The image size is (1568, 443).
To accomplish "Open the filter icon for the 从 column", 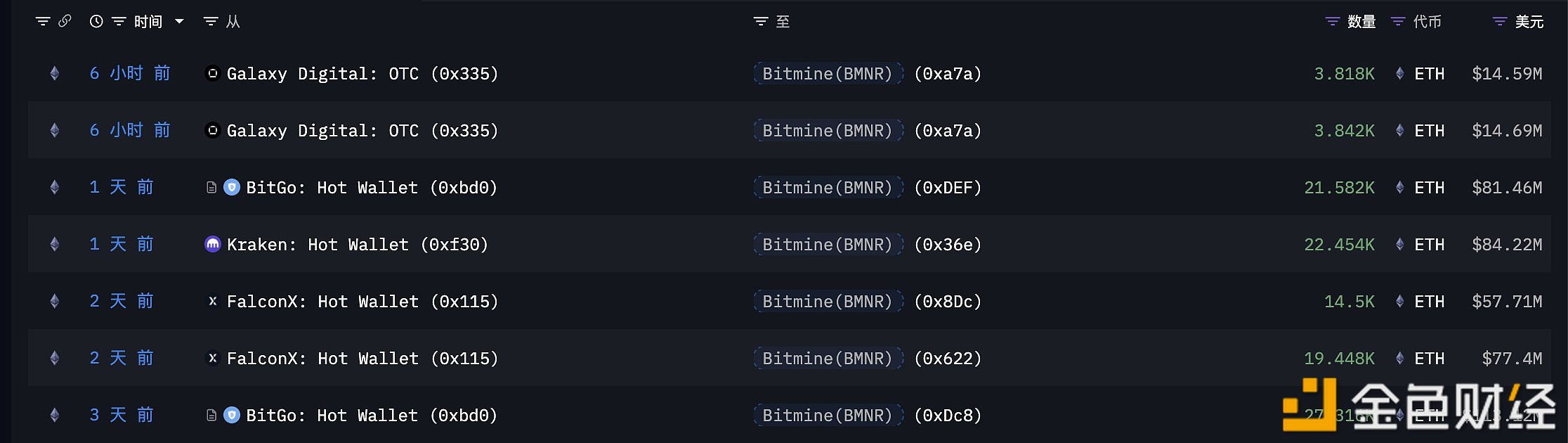I will [x=209, y=21].
